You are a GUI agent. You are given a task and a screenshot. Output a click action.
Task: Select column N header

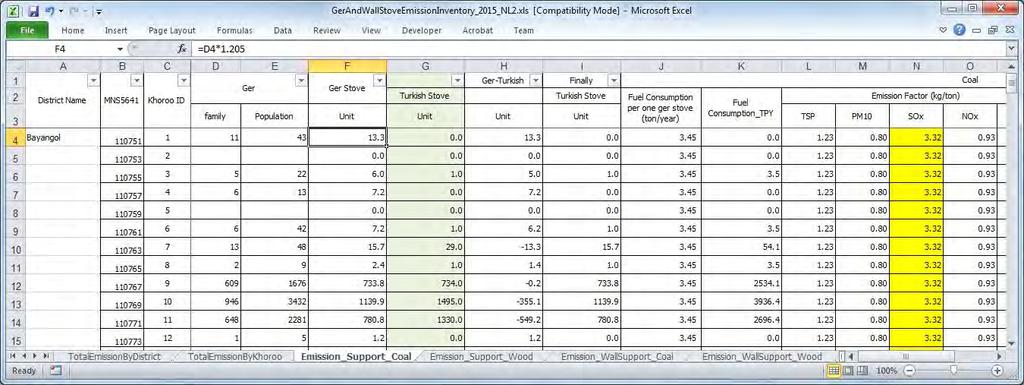tap(917, 66)
